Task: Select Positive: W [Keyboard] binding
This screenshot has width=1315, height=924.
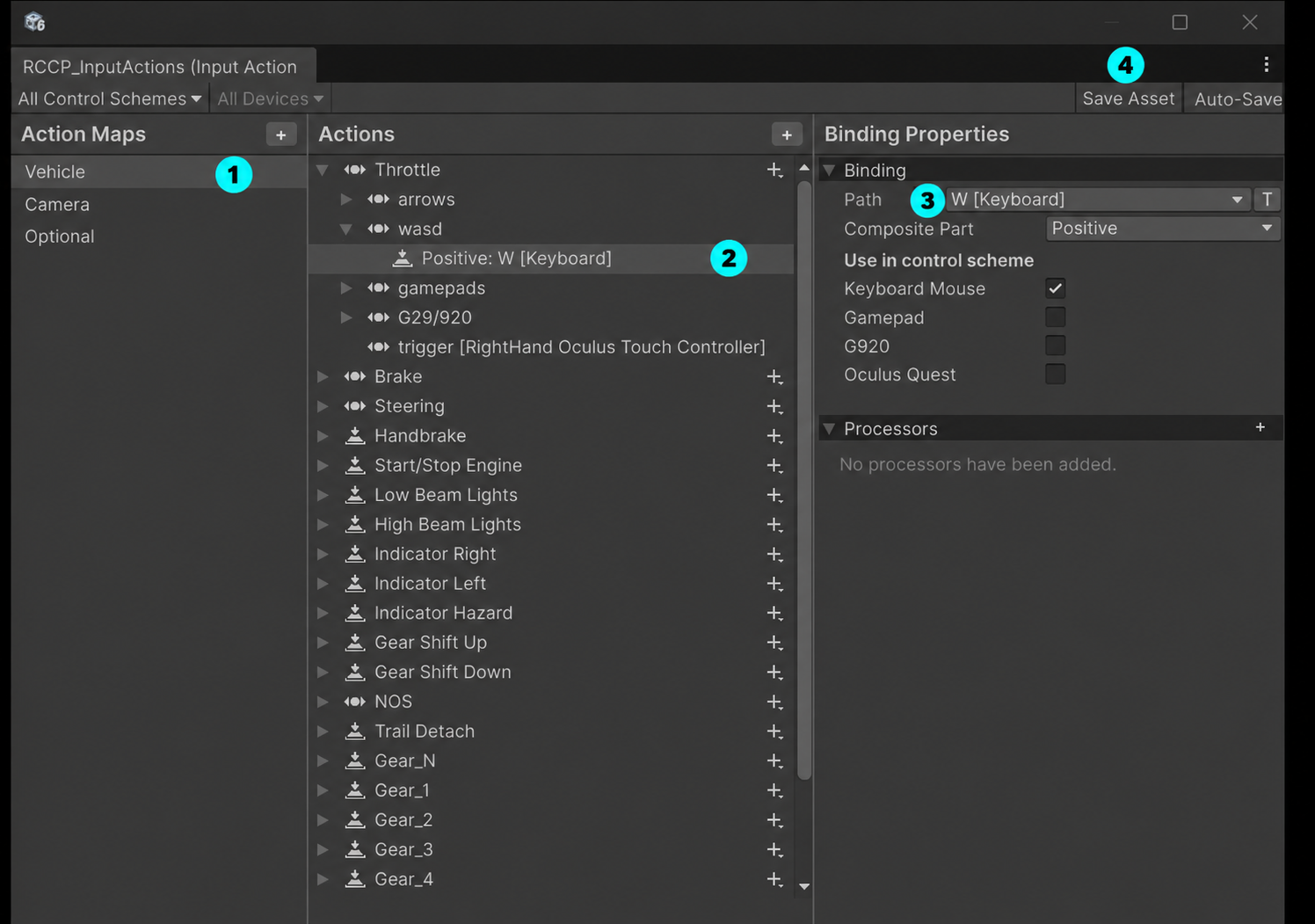Action: point(551,258)
